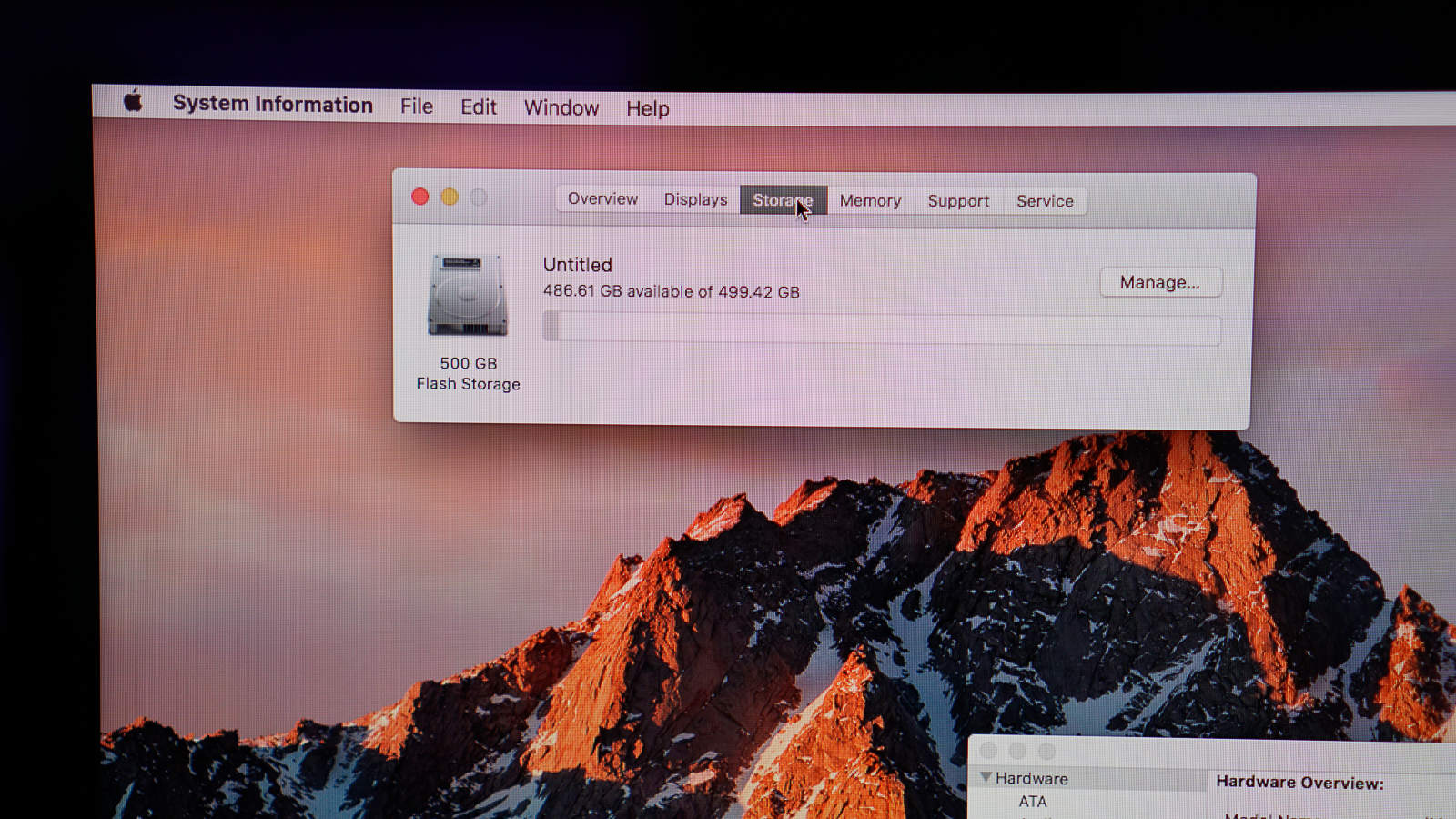Open the System Information app menu

point(272,104)
